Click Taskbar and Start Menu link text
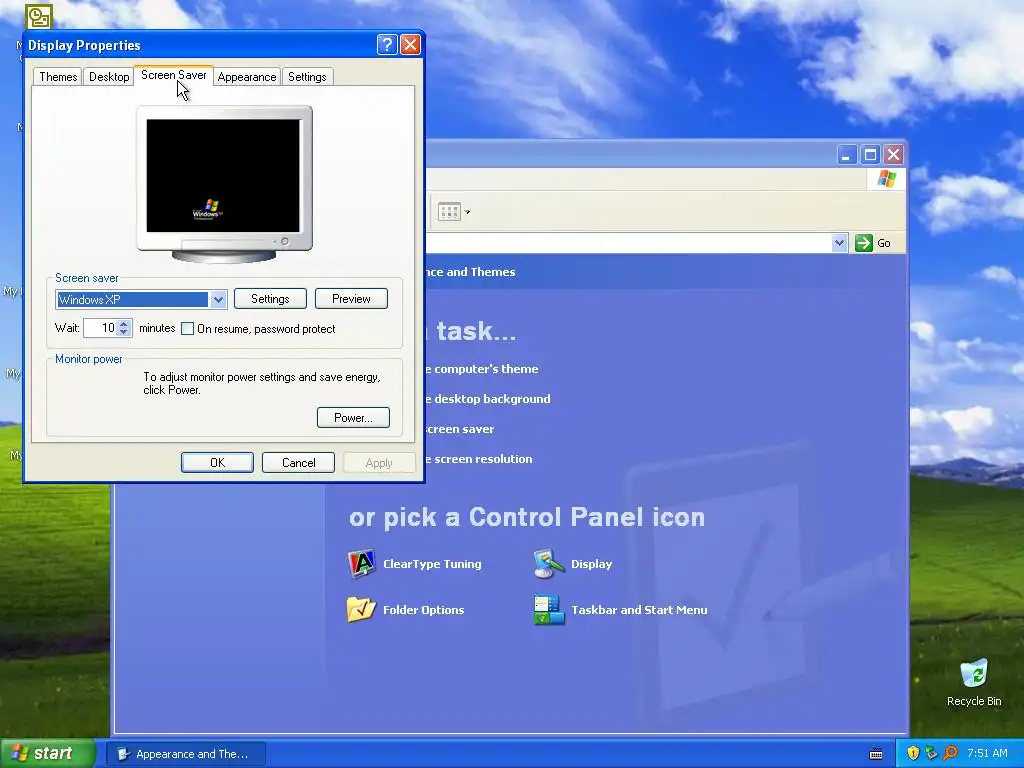This screenshot has width=1024, height=768. pos(639,609)
